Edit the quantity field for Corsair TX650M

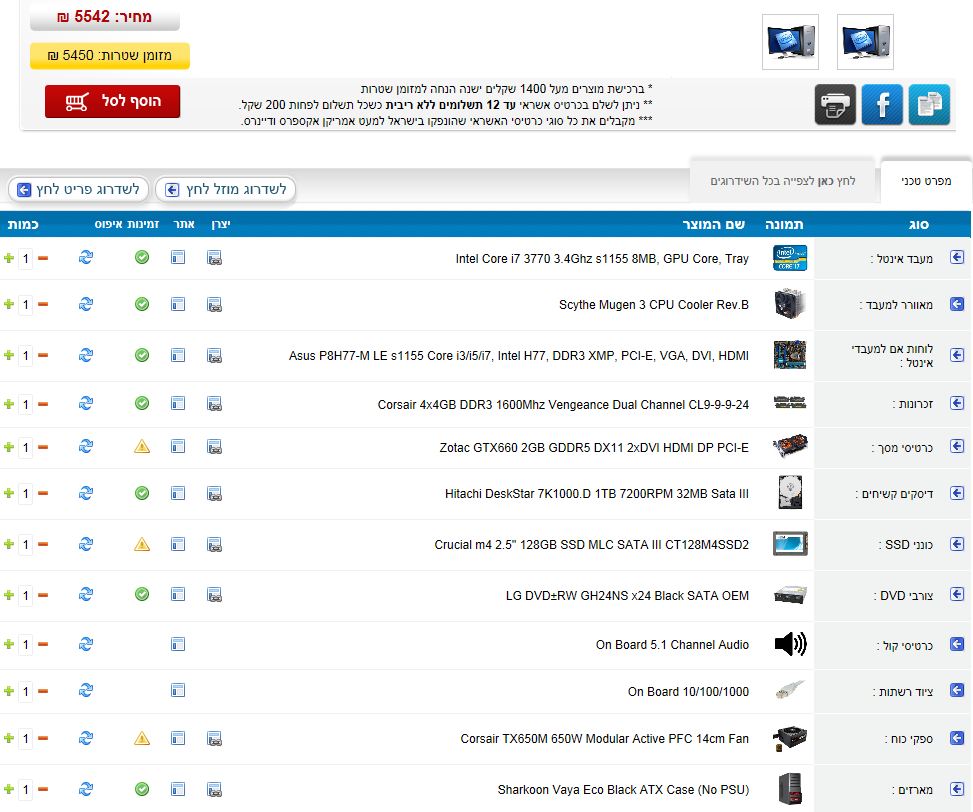[26, 739]
